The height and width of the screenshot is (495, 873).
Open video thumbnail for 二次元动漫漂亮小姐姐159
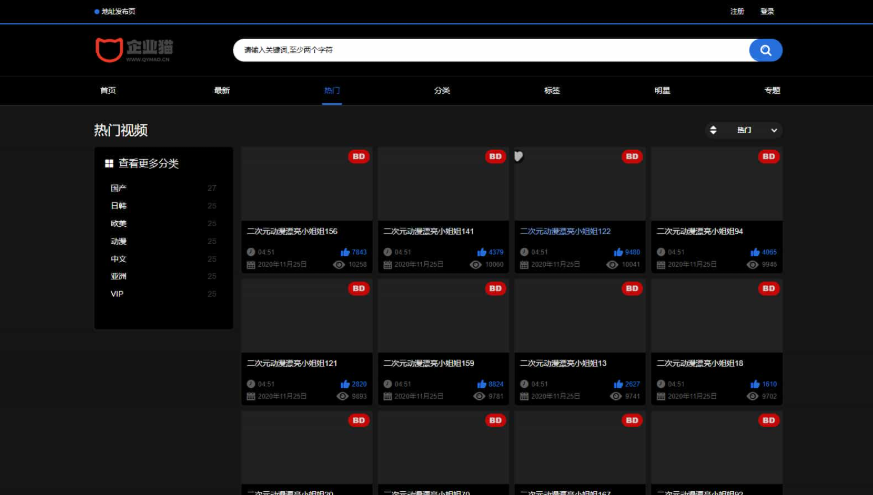[443, 316]
